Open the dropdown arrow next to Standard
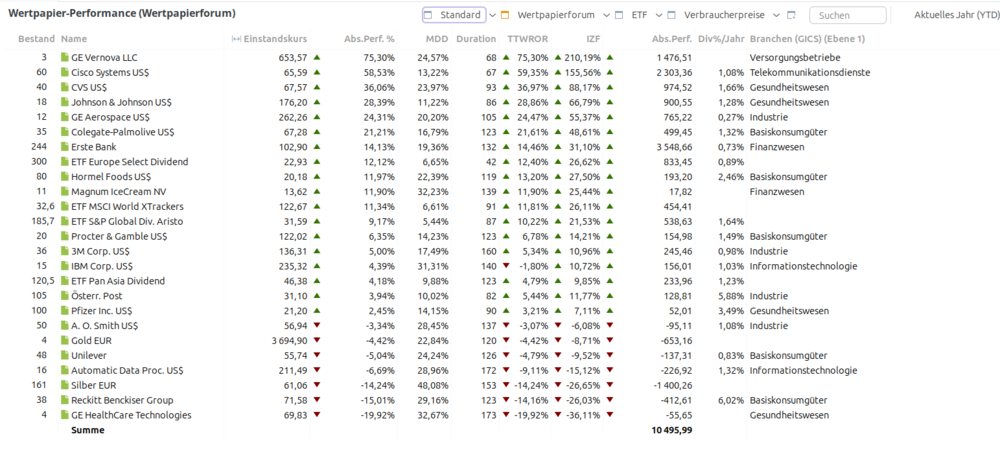1000x467 pixels. tap(492, 15)
